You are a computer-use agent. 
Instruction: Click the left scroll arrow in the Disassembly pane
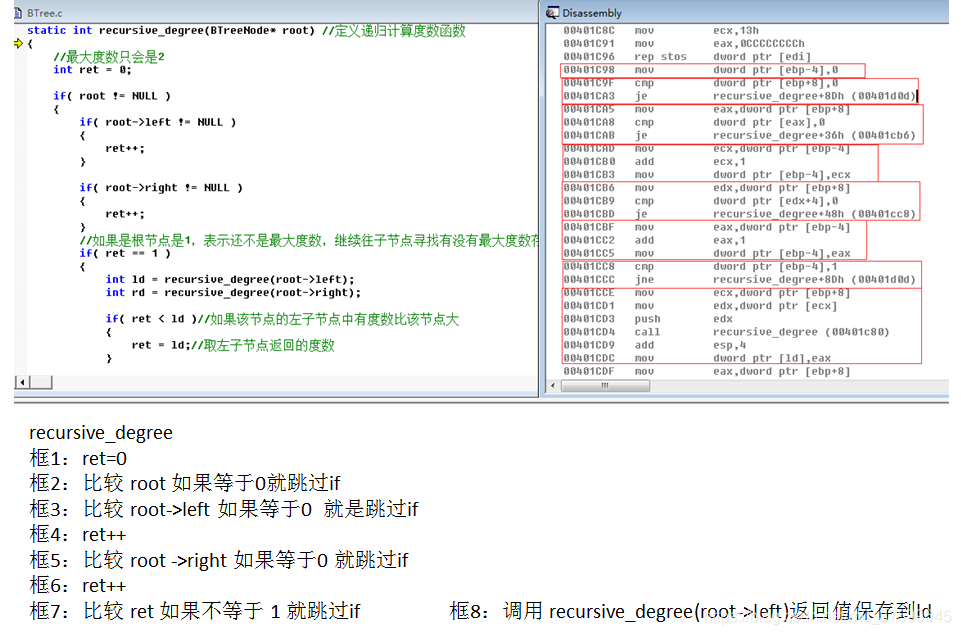coord(553,386)
